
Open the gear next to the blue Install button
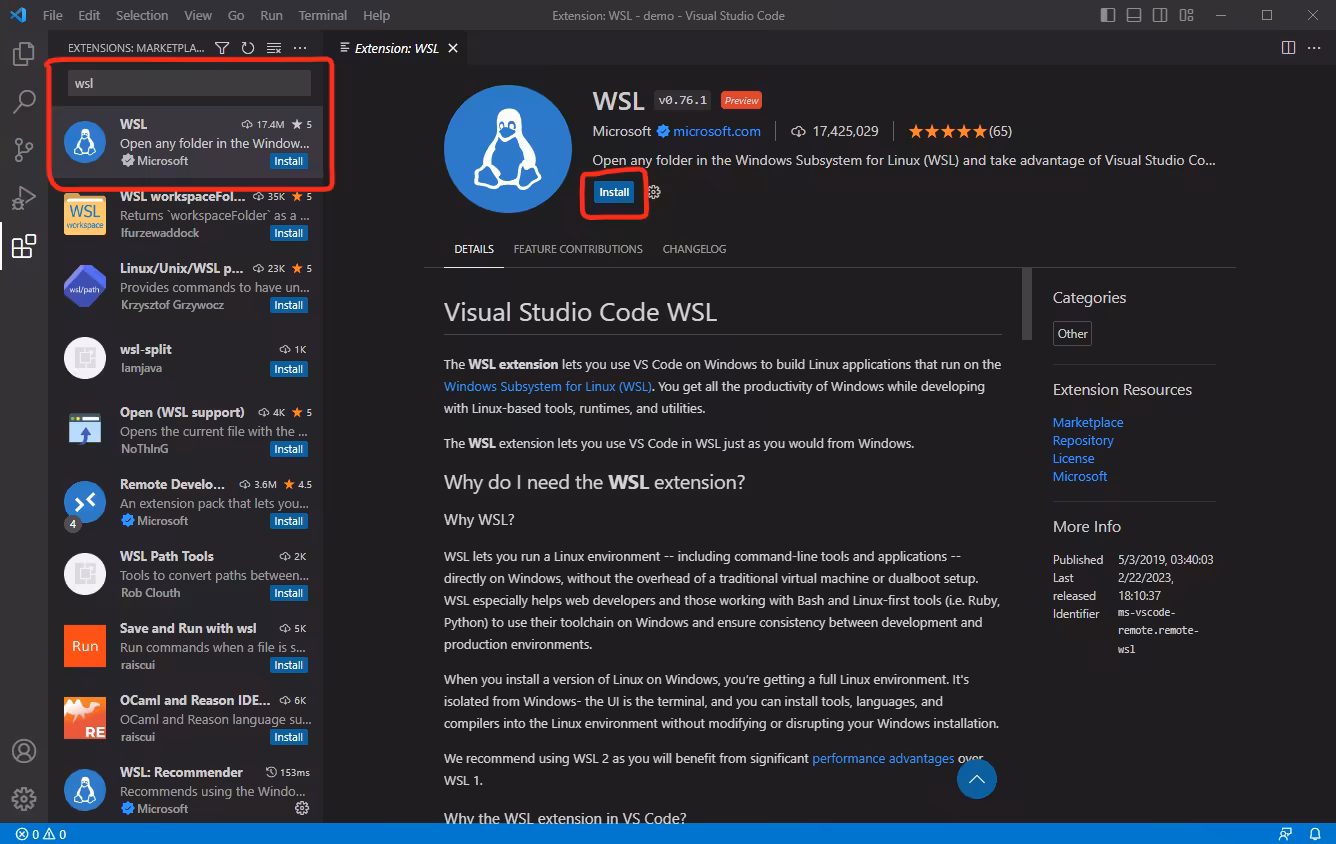click(654, 192)
